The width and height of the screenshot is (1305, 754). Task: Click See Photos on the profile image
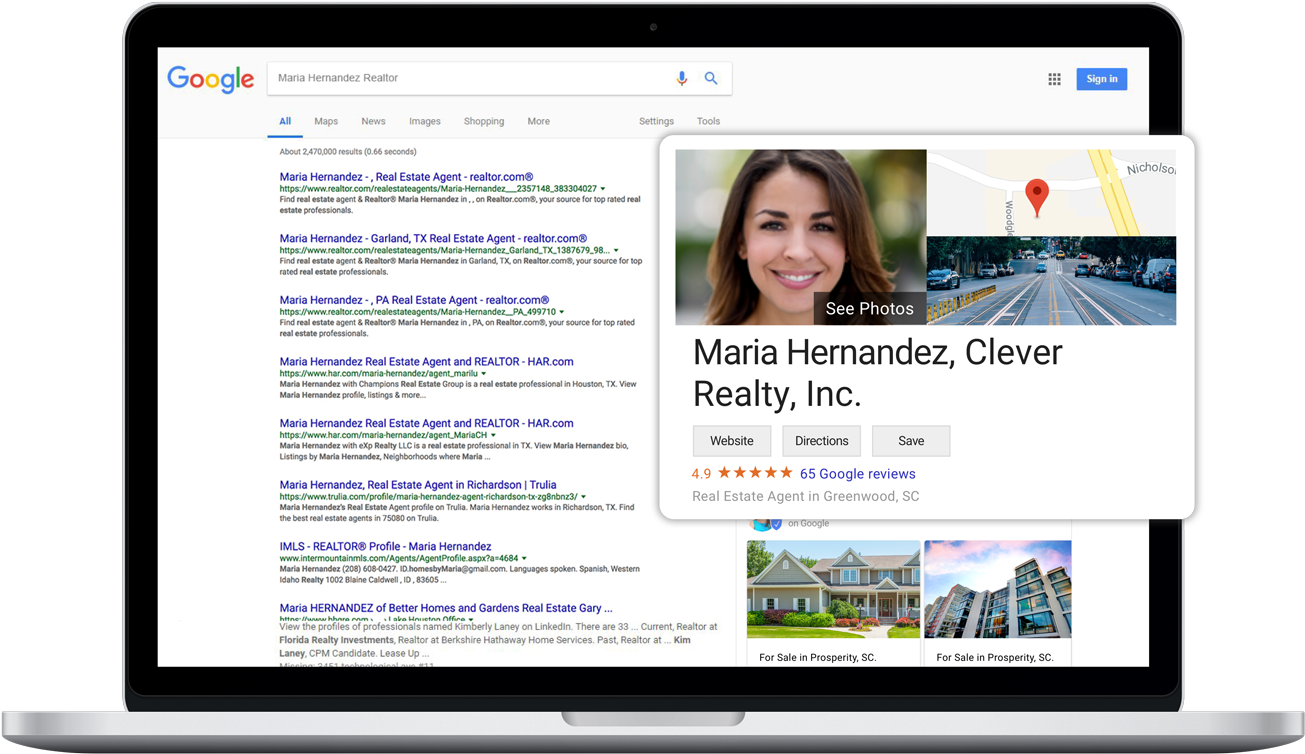point(870,309)
